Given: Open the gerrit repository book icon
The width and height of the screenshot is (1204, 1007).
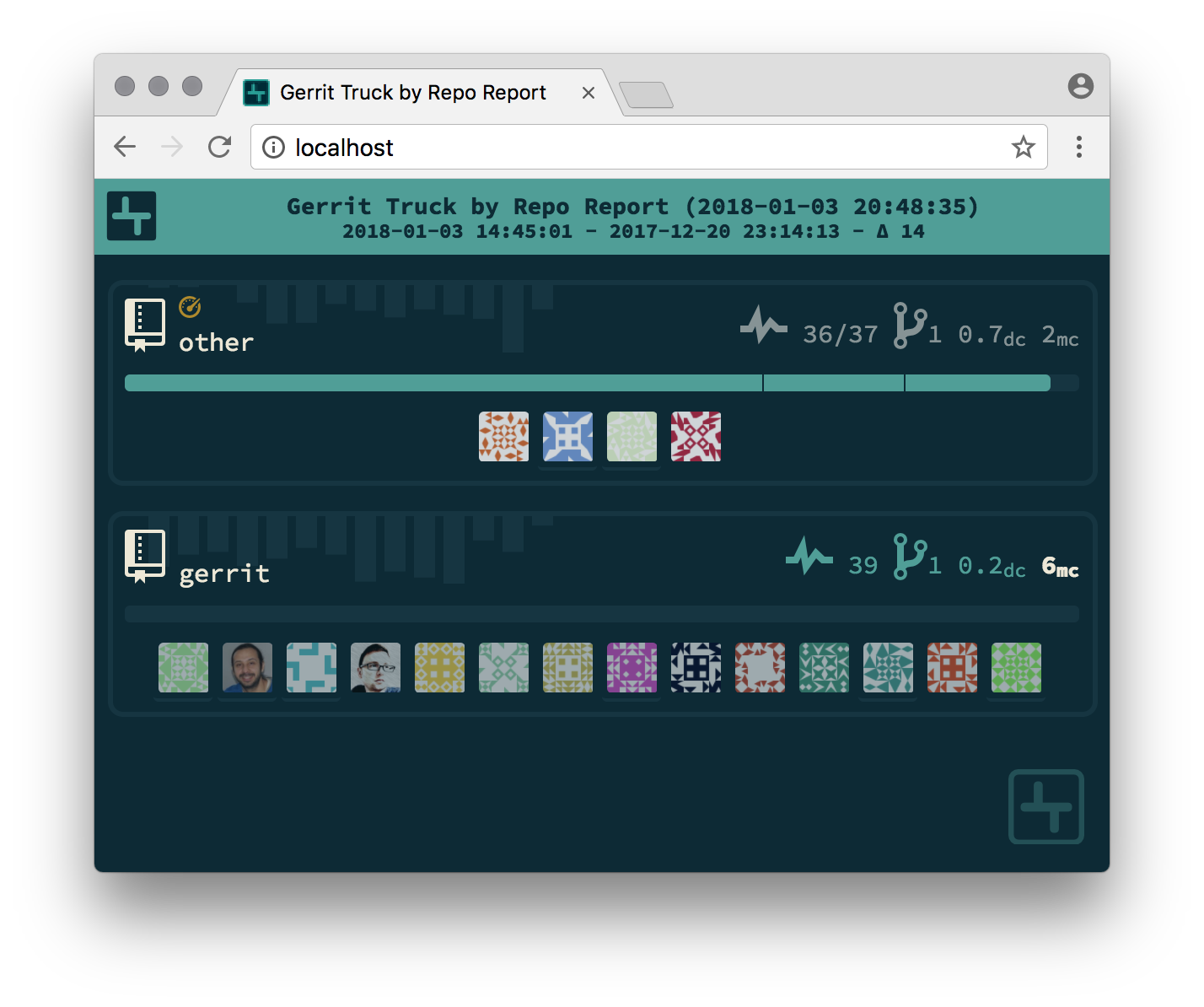Looking at the screenshot, I should (145, 556).
